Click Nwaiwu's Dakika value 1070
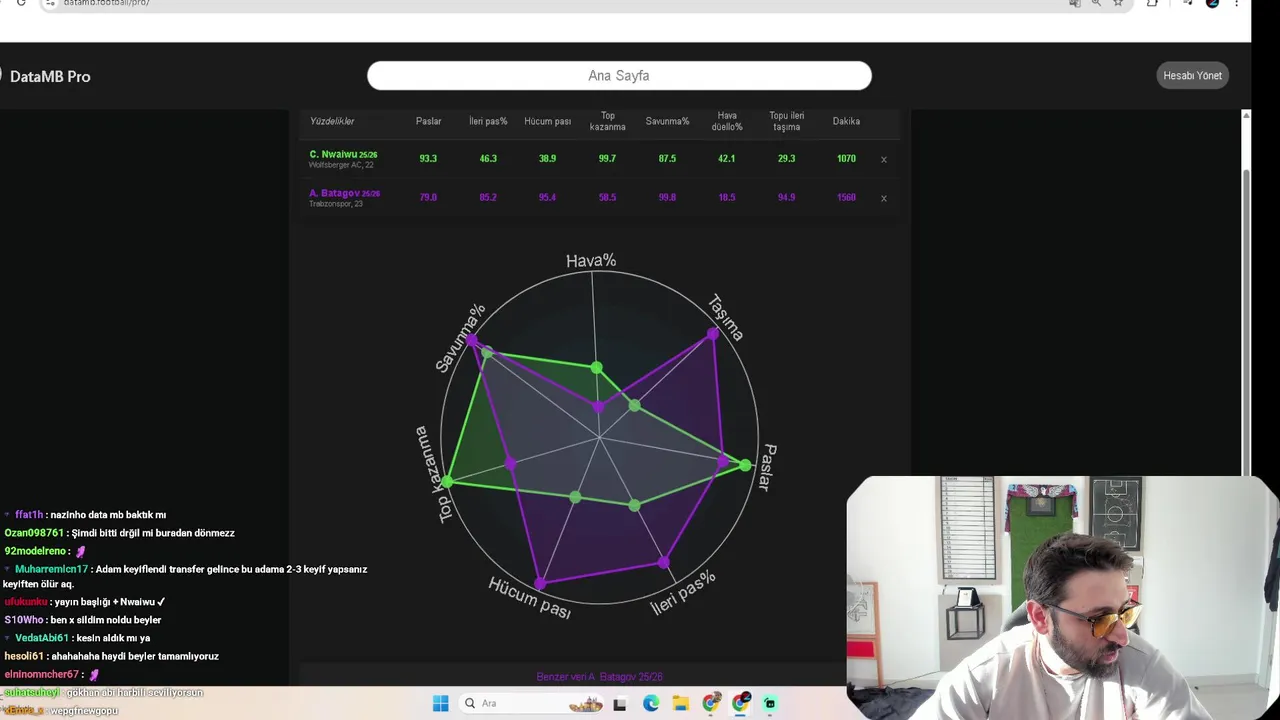Image resolution: width=1280 pixels, height=720 pixels. tap(846, 159)
